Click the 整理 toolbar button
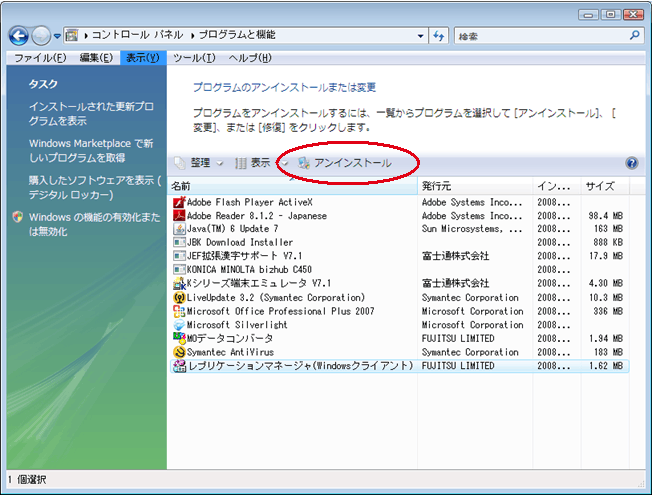The image size is (652, 495). 194,163
